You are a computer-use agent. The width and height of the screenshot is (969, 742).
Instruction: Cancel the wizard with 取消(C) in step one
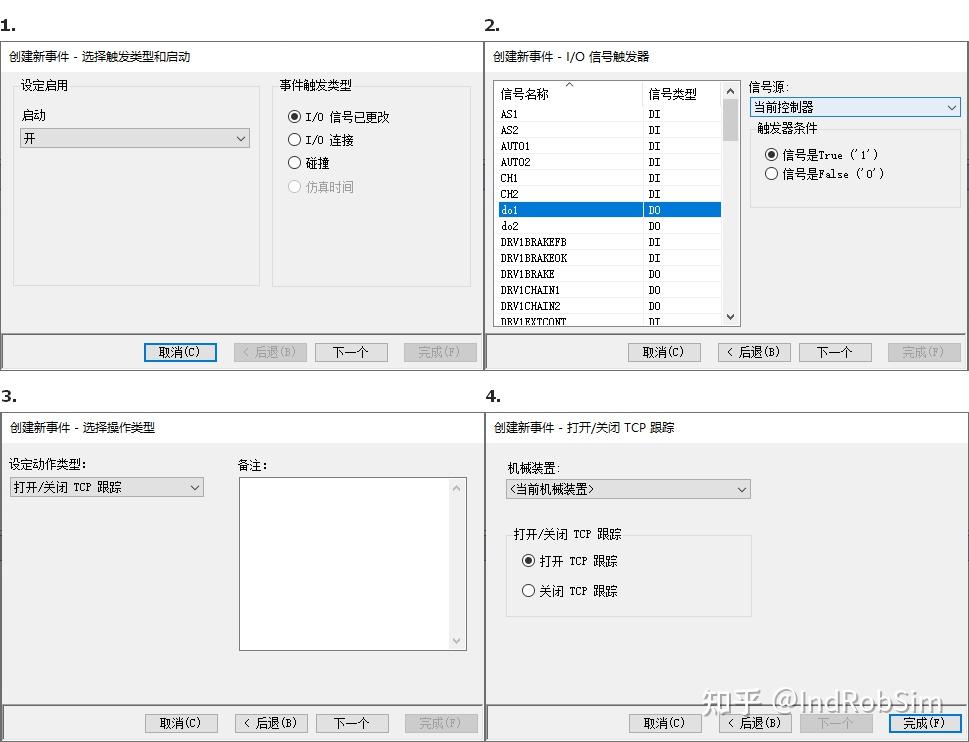[x=180, y=351]
